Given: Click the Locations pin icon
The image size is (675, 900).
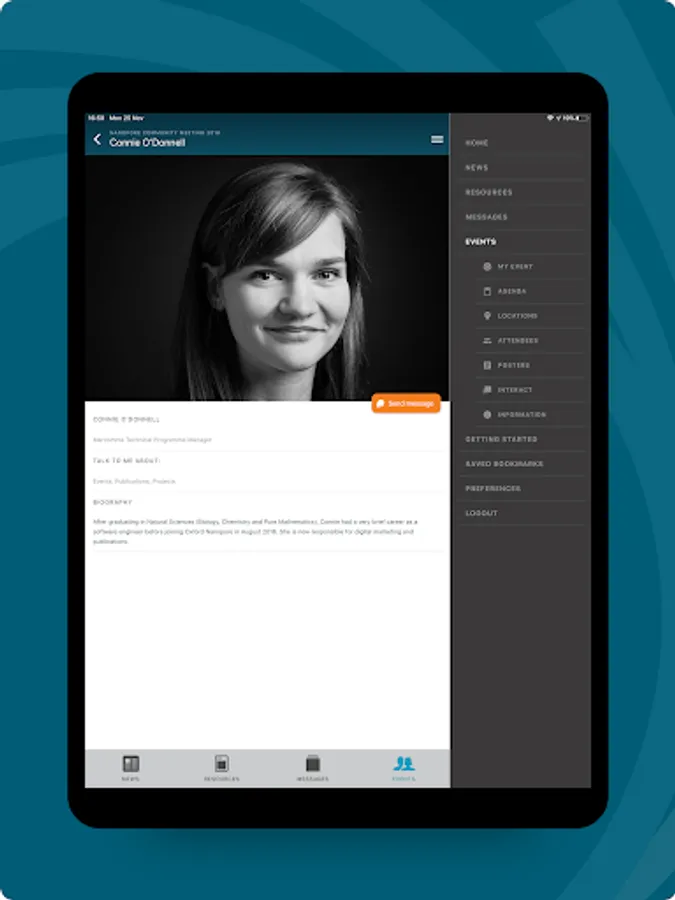Looking at the screenshot, I should click(487, 316).
